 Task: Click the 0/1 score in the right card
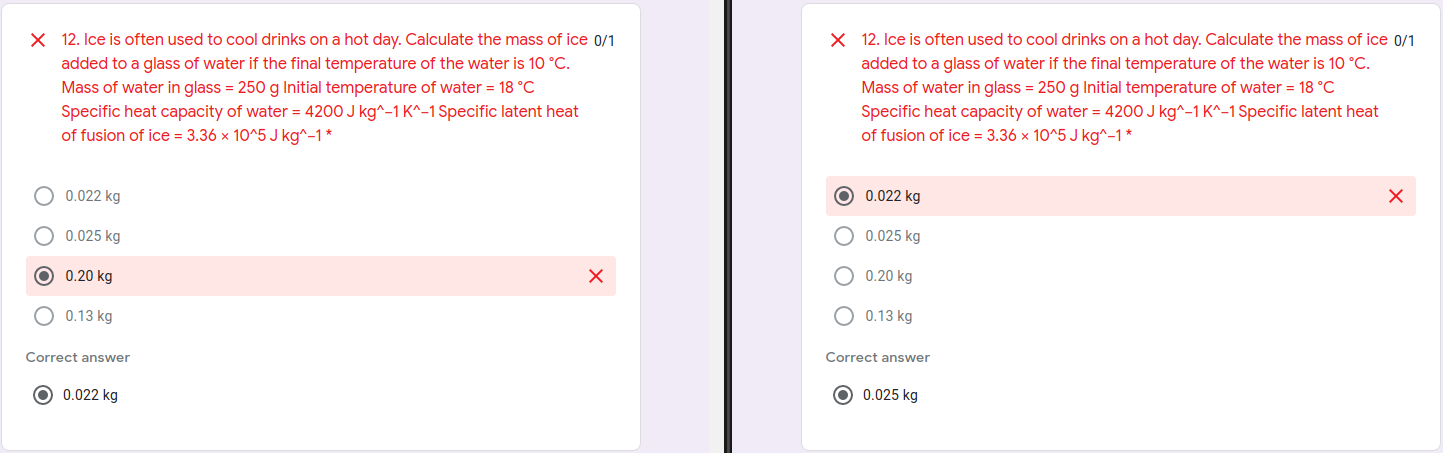1404,41
